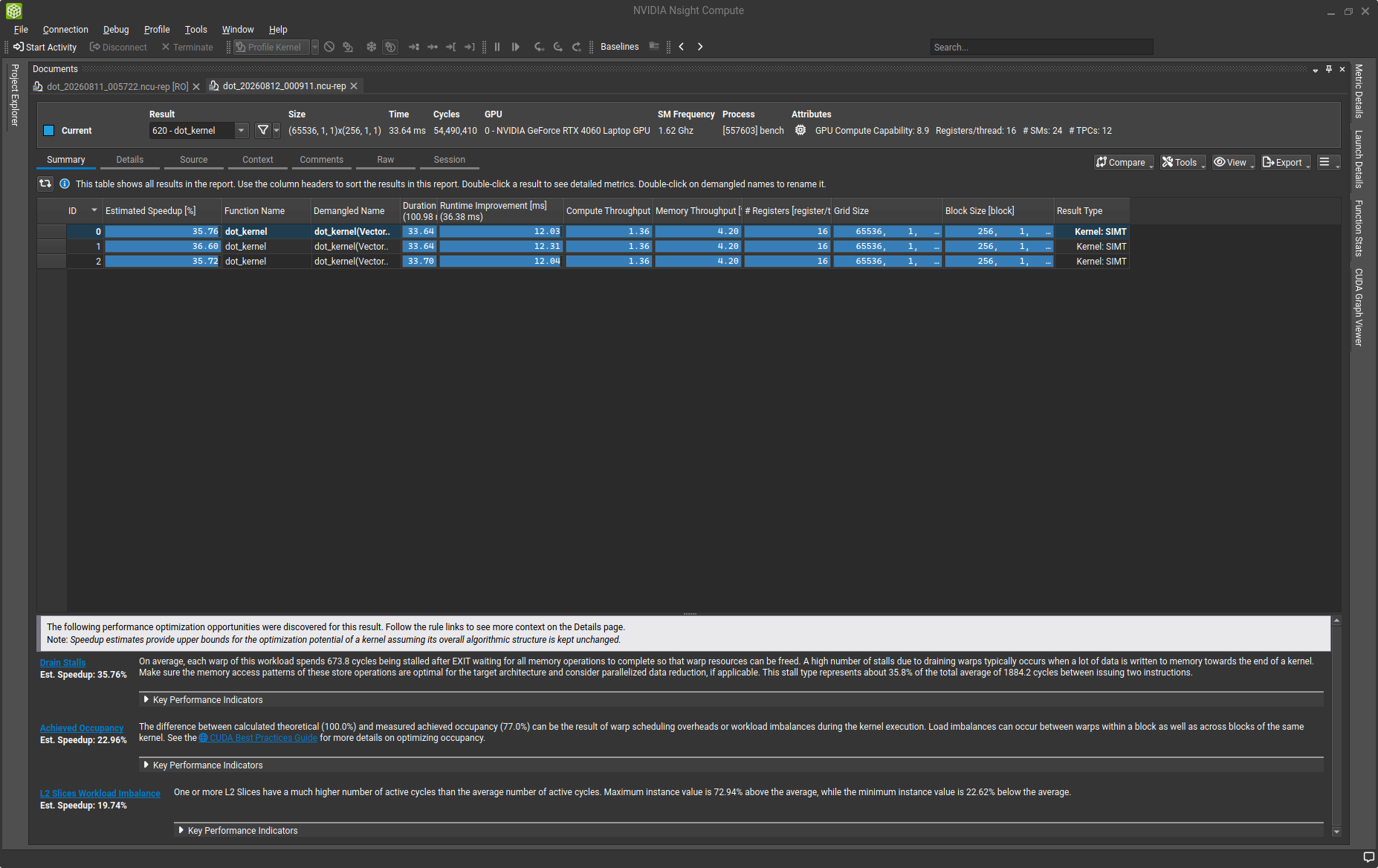Toggle the Current baseline blue color box
Viewport: 1378px width, 868px height.
point(49,131)
